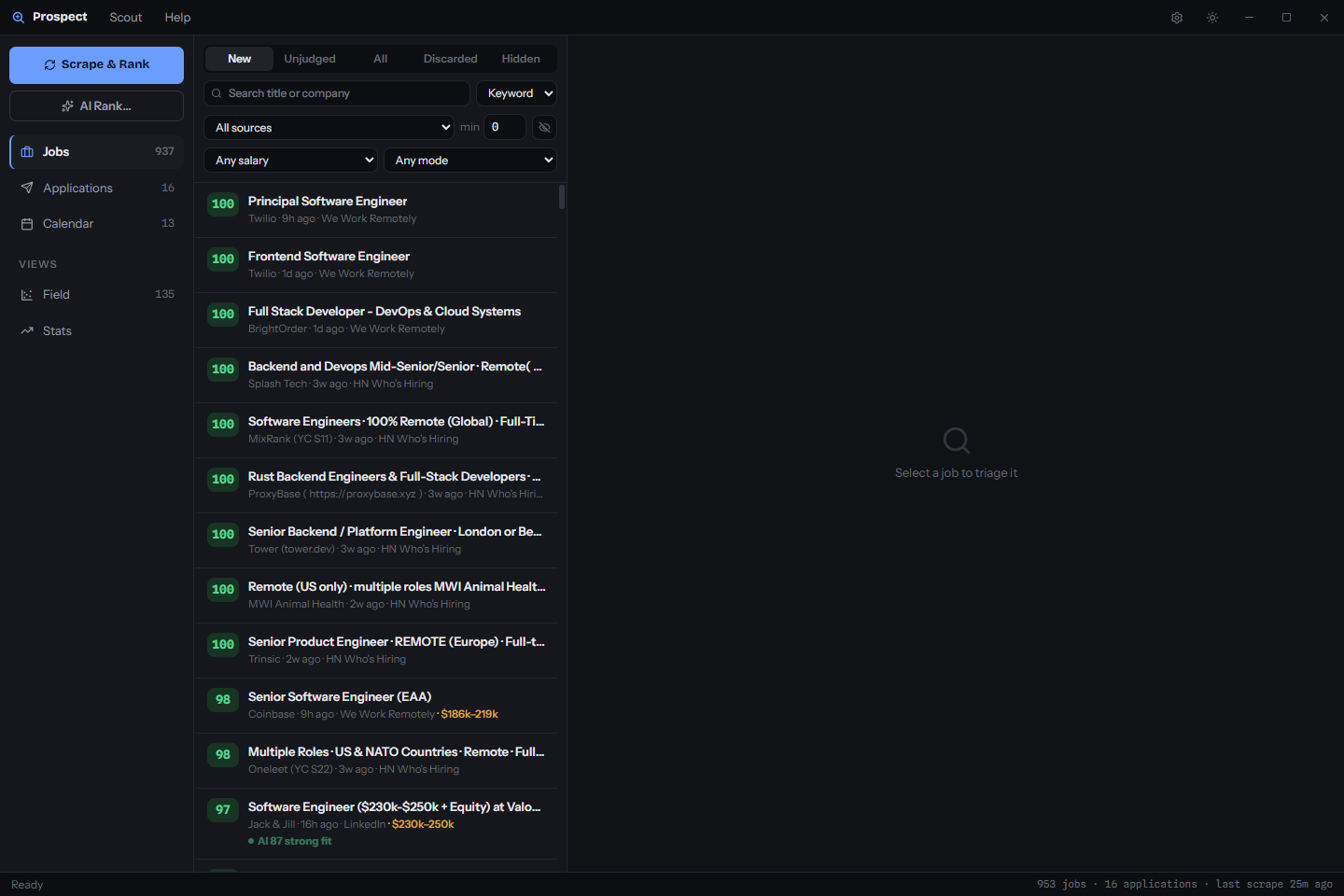Switch to the All tab
The height and width of the screenshot is (896, 1344).
click(381, 59)
